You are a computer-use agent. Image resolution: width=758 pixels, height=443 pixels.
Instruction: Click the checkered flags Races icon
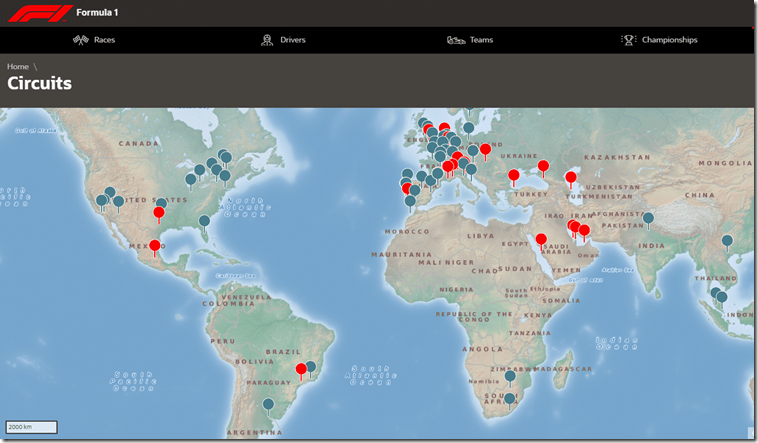pyautogui.click(x=81, y=40)
